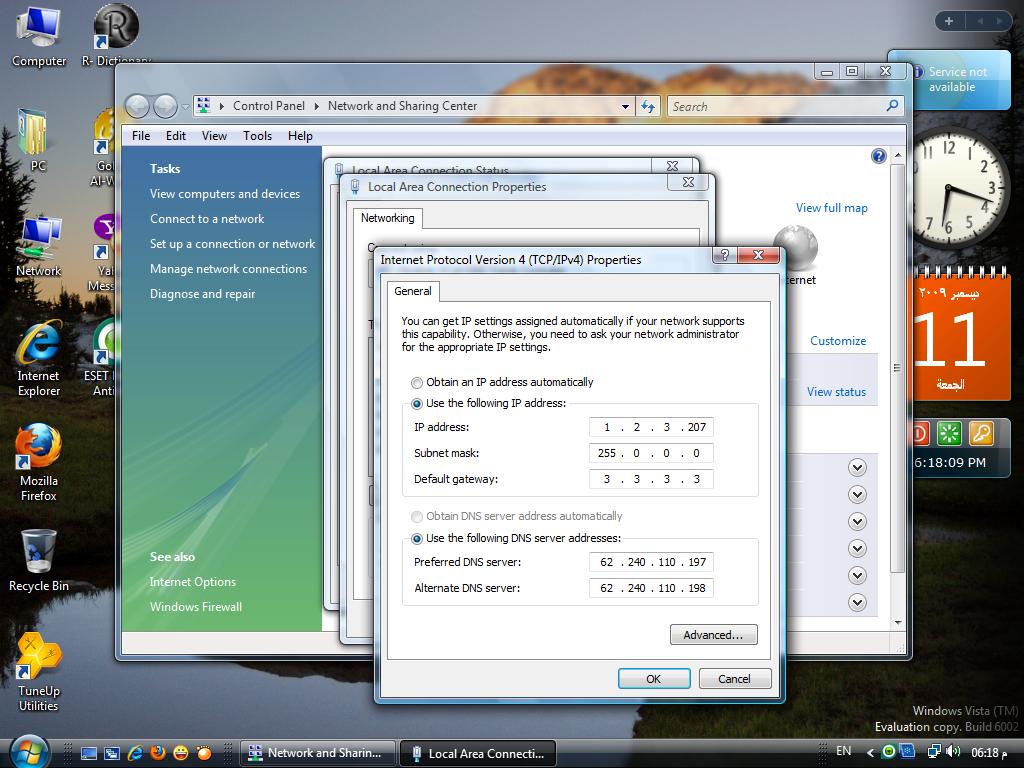Open Internet Explorer desktop icon

tap(39, 345)
